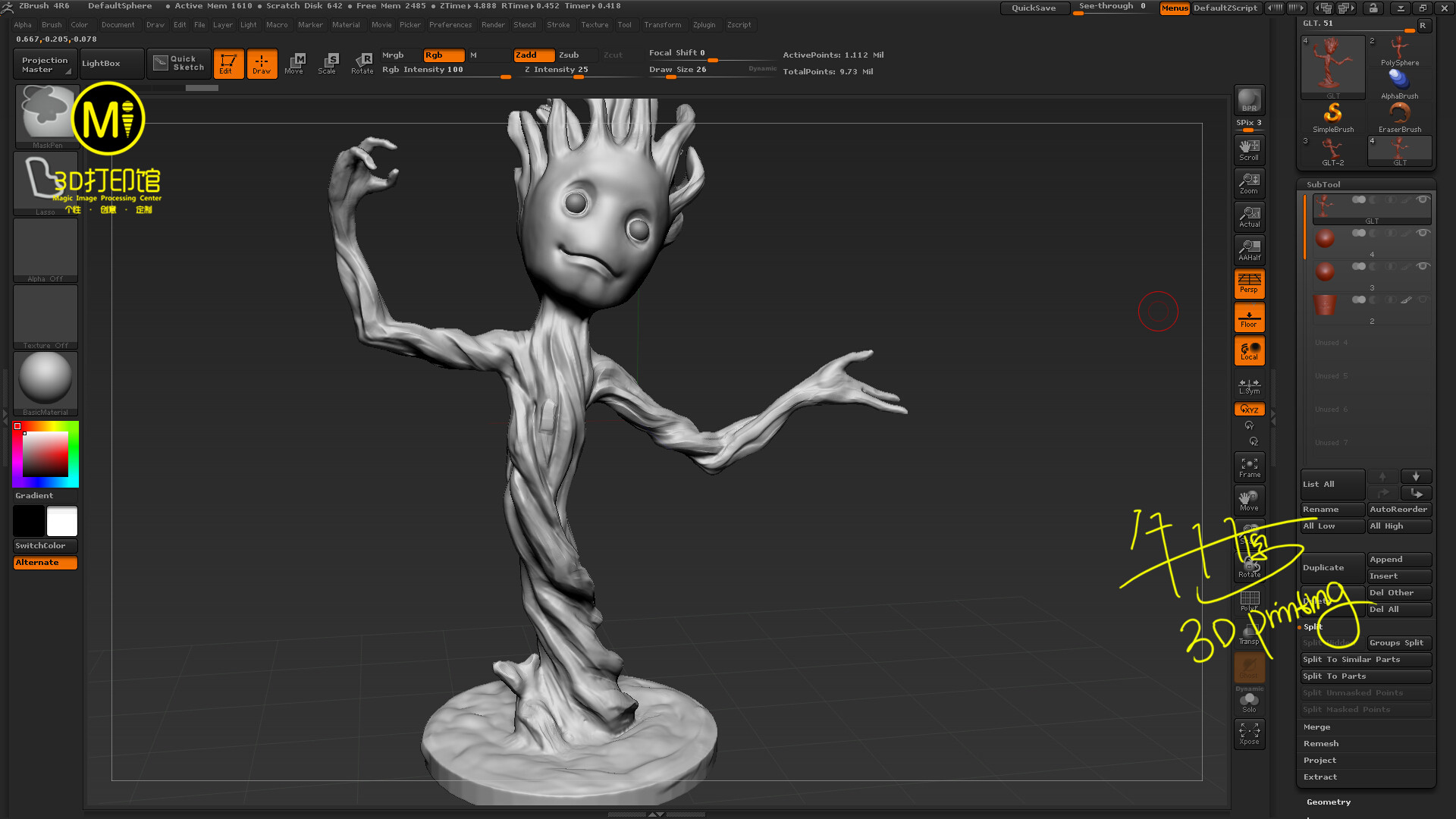Expand the Split subsection

pos(1313,626)
